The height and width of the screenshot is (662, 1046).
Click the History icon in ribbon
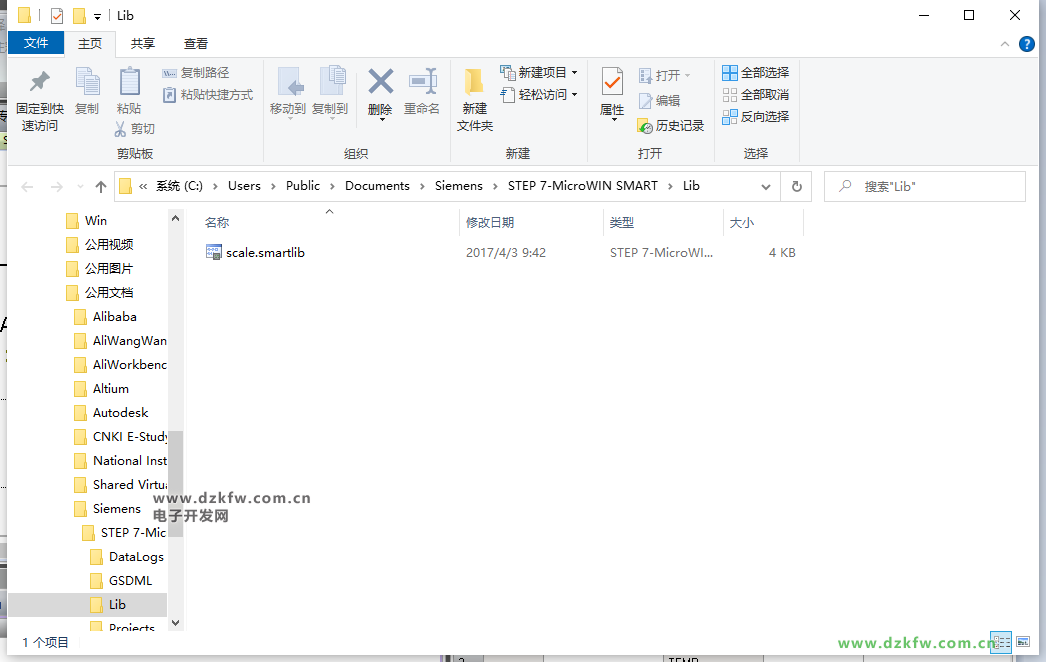pyautogui.click(x=671, y=126)
